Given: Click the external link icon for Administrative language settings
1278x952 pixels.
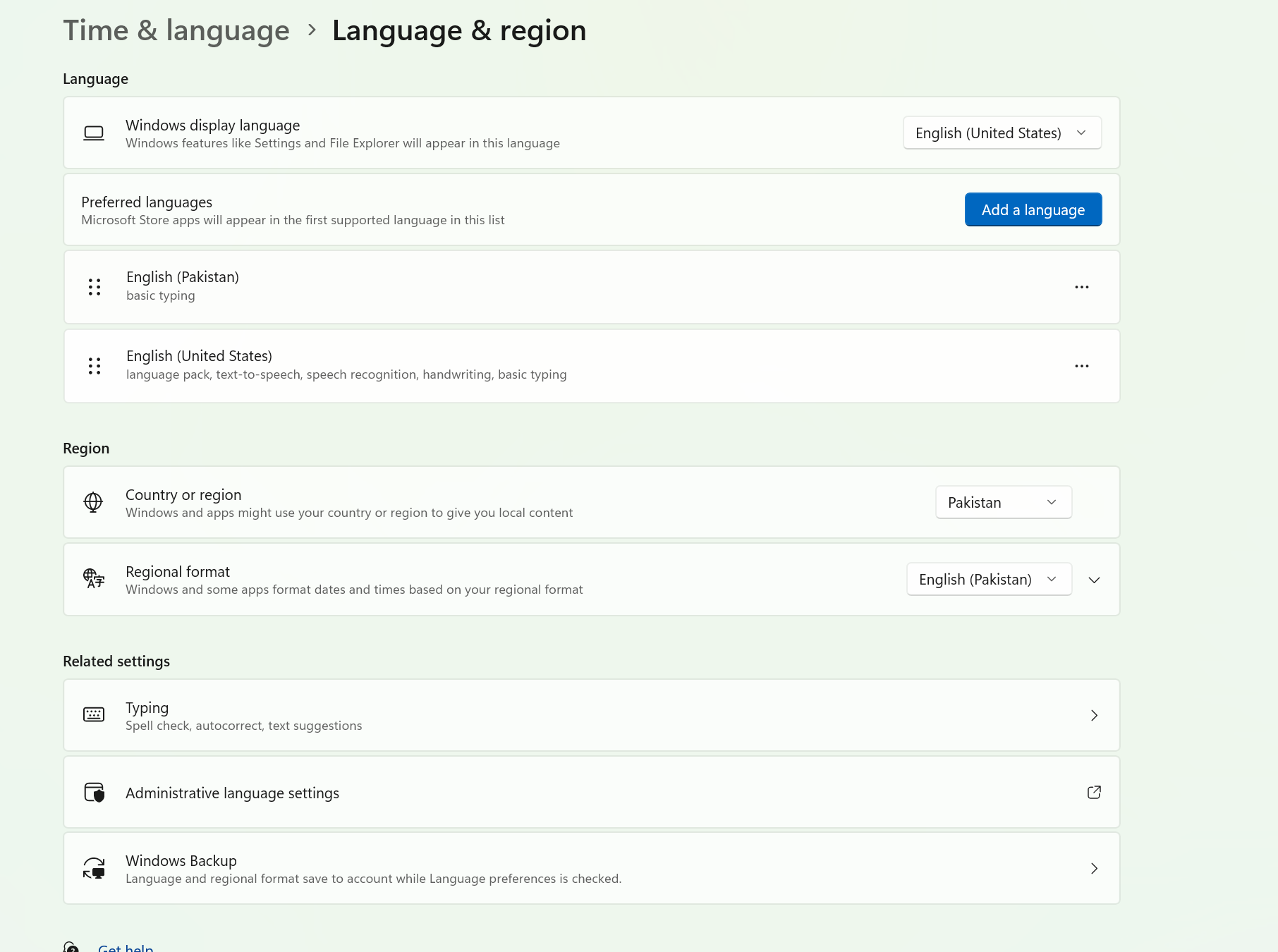Looking at the screenshot, I should click(1095, 792).
